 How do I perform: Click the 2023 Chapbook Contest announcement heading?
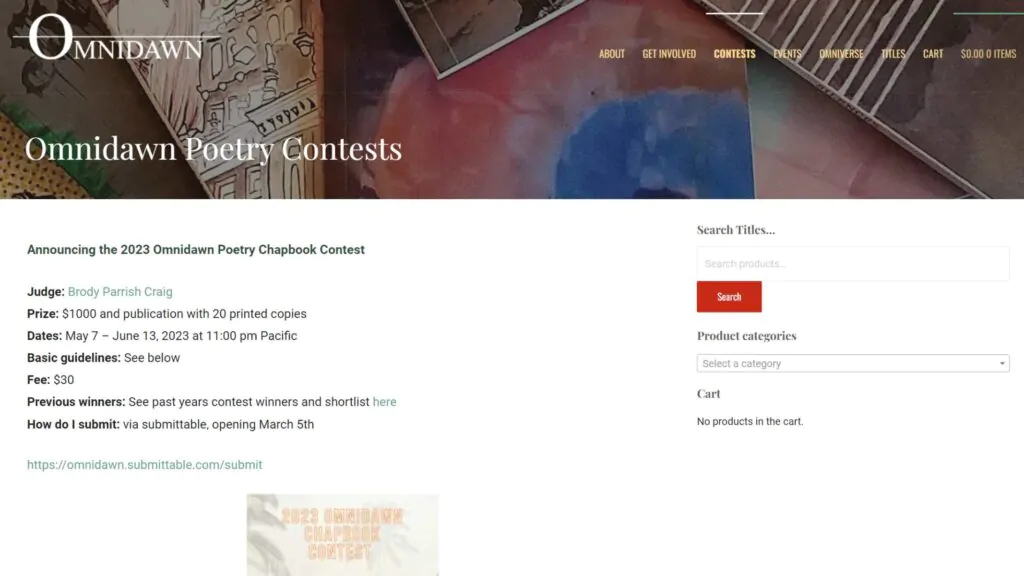pyautogui.click(x=196, y=249)
